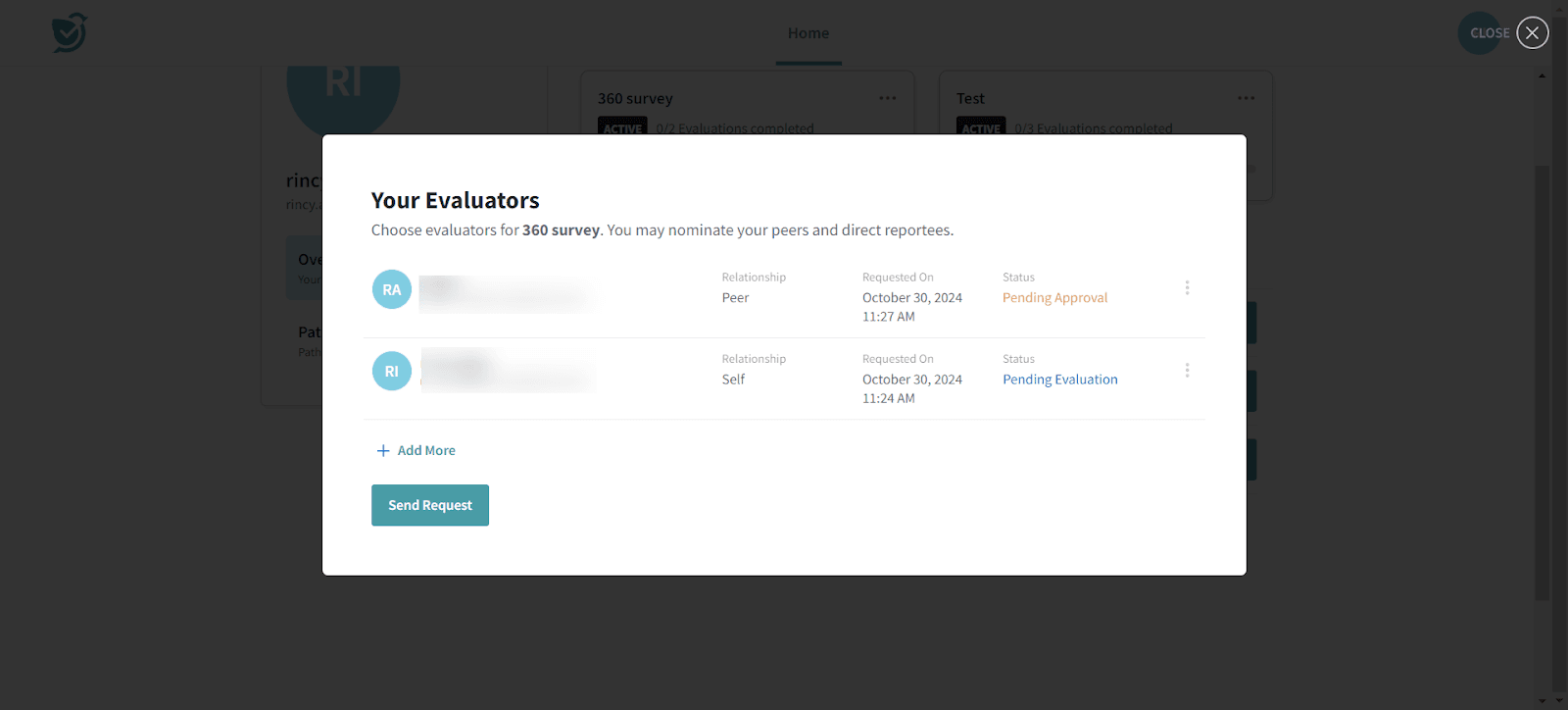The height and width of the screenshot is (710, 1568).
Task: Open the three-dot menu for the Peer evaluator
Action: 1187,288
